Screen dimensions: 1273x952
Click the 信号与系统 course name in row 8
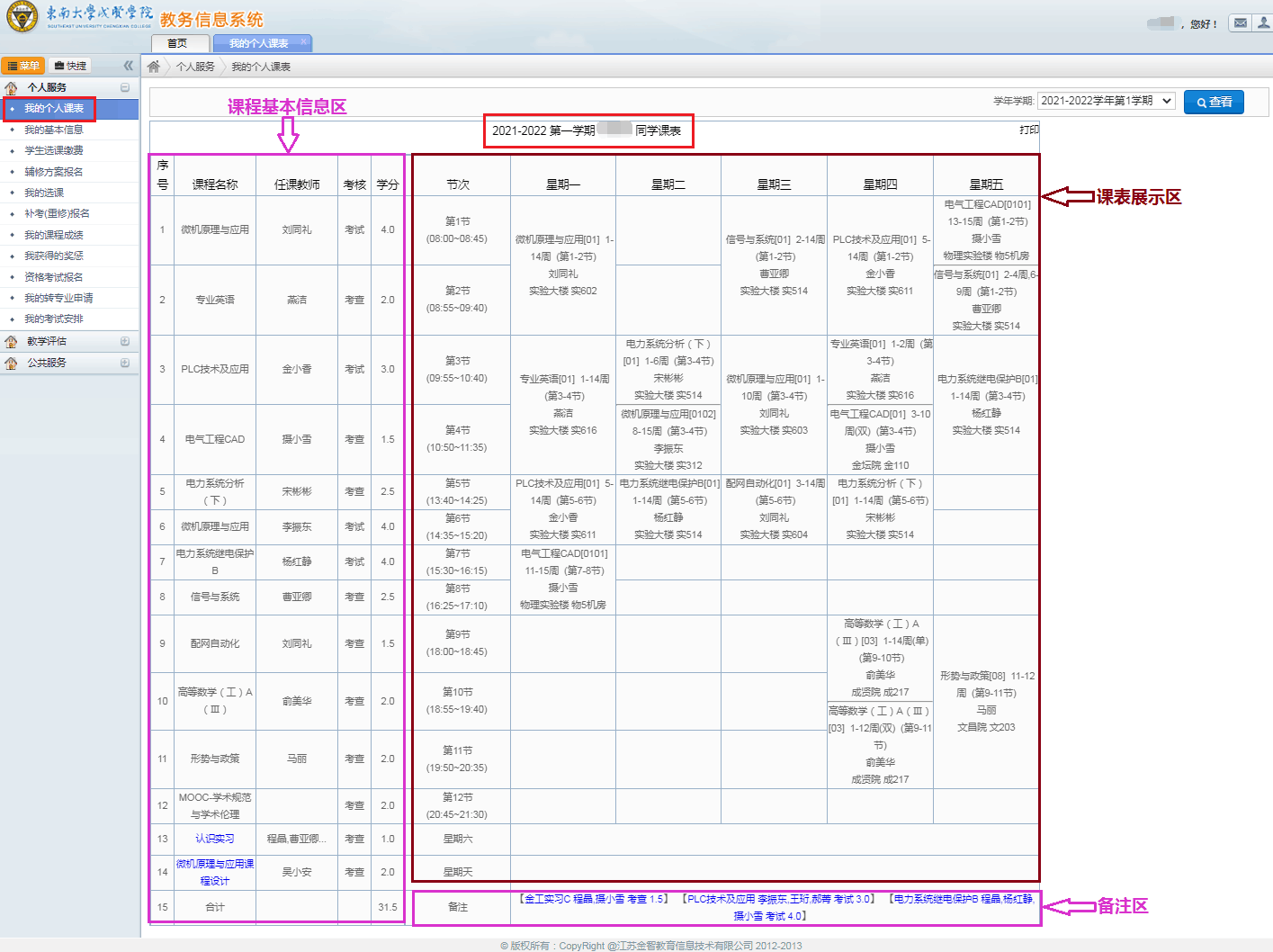point(215,597)
